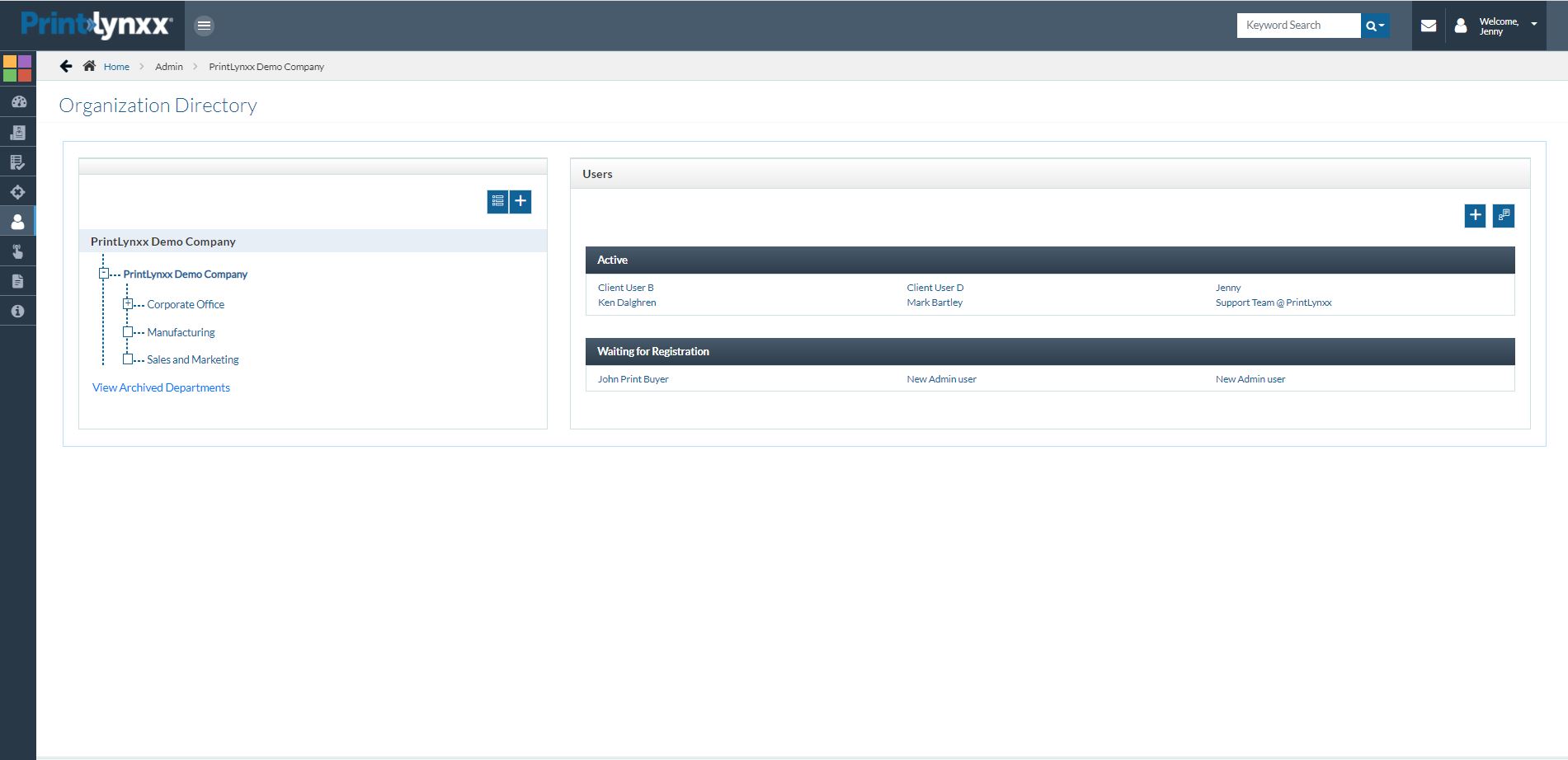Viewport: 1568px width, 760px height.
Task: Open the envelope messages icon in the top bar
Action: pos(1428,26)
